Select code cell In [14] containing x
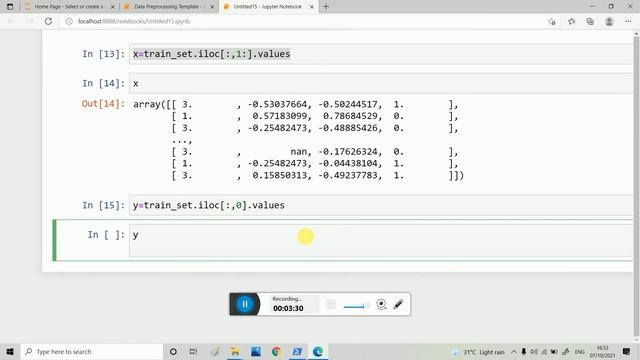 (x=381, y=83)
